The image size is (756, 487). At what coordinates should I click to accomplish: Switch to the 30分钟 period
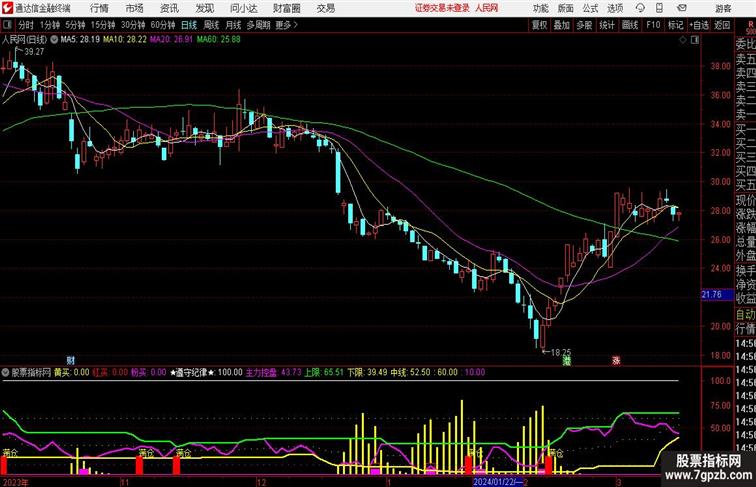133,25
